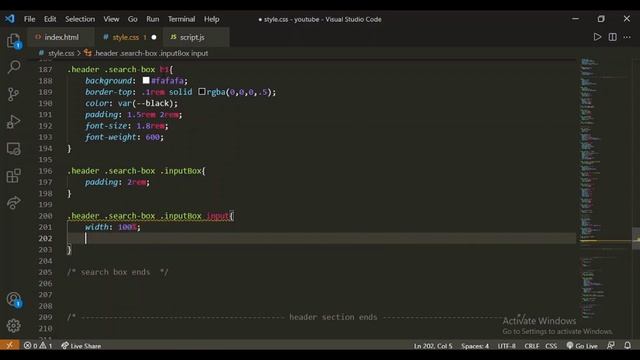
Task: Change indentation via Spaces: 4
Action: point(475,346)
